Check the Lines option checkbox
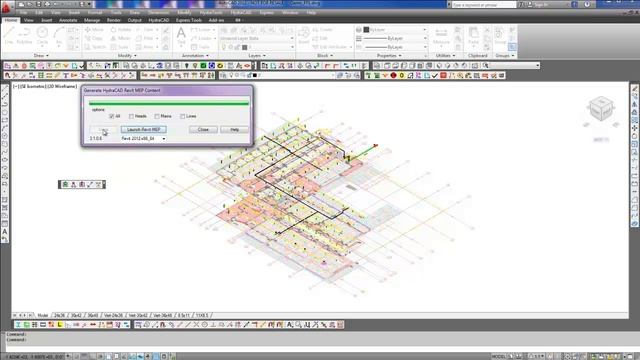The width and height of the screenshot is (640, 360). point(182,116)
